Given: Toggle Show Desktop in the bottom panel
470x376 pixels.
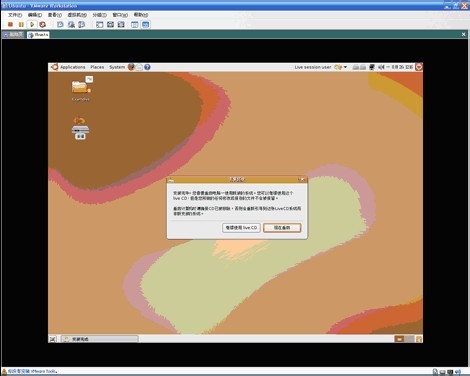Looking at the screenshot, I should pyautogui.click(x=53, y=339).
